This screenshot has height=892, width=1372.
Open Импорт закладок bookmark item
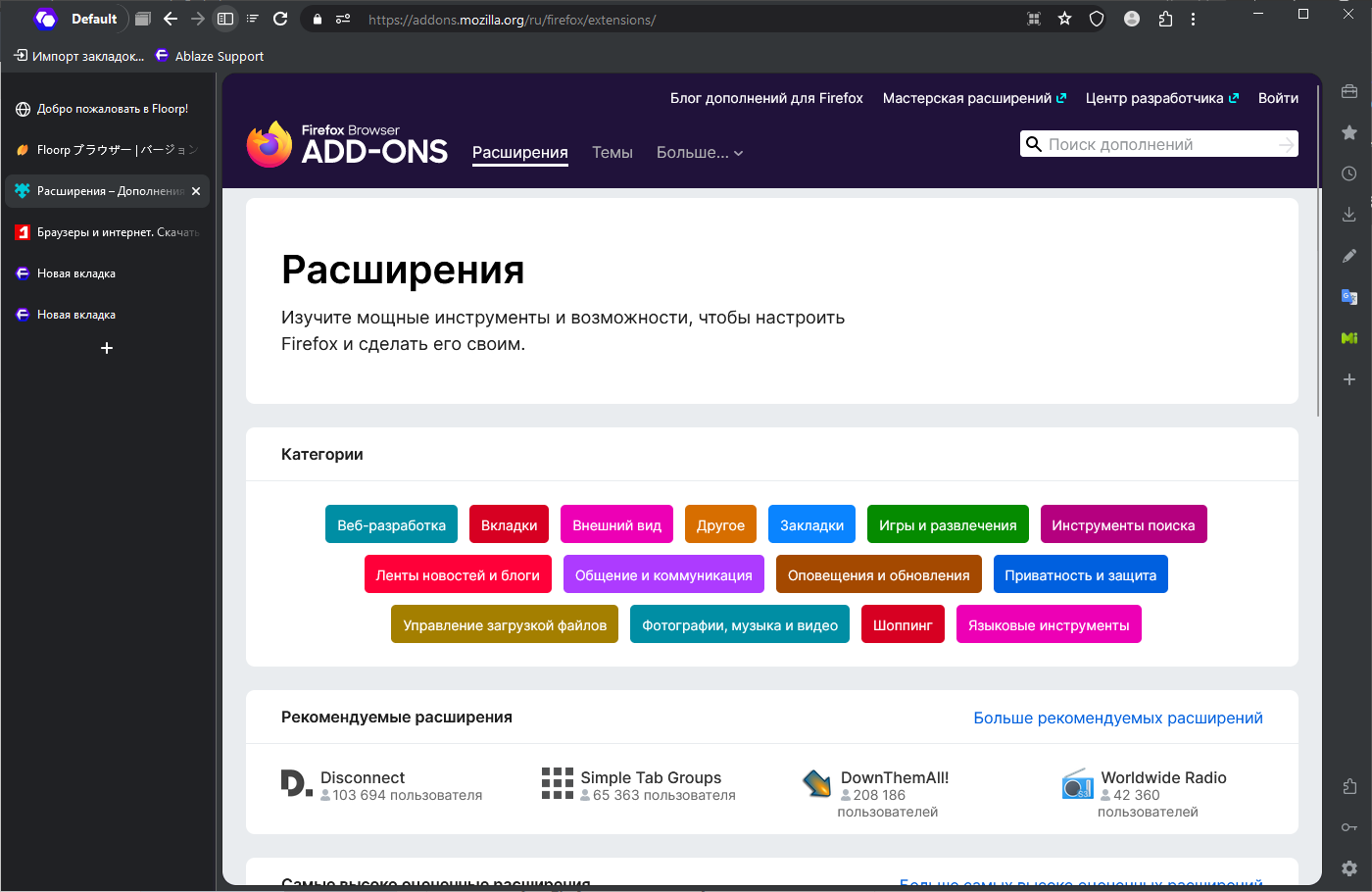[x=79, y=56]
